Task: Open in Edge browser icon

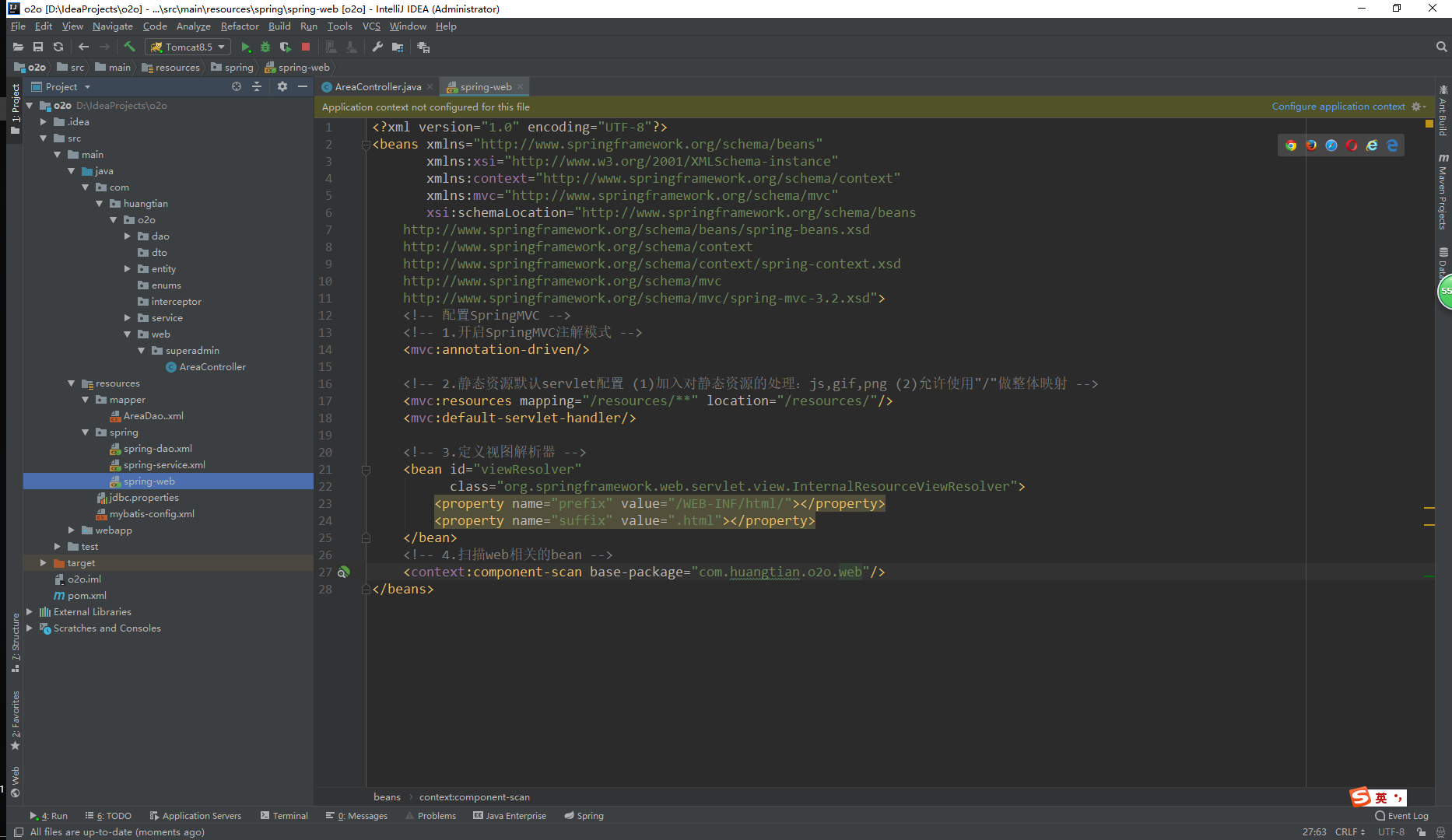Action: [1392, 145]
